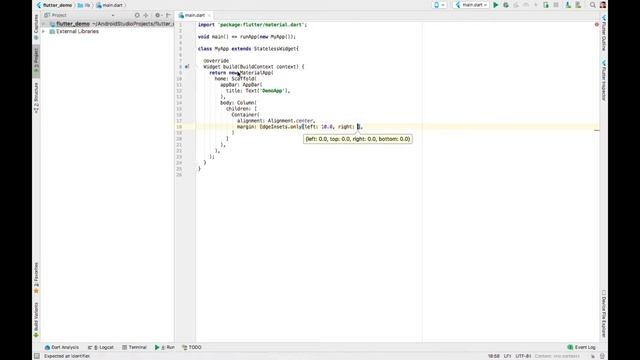Click the 'void main()' line in editor
The image size is (640, 360).
247,37
